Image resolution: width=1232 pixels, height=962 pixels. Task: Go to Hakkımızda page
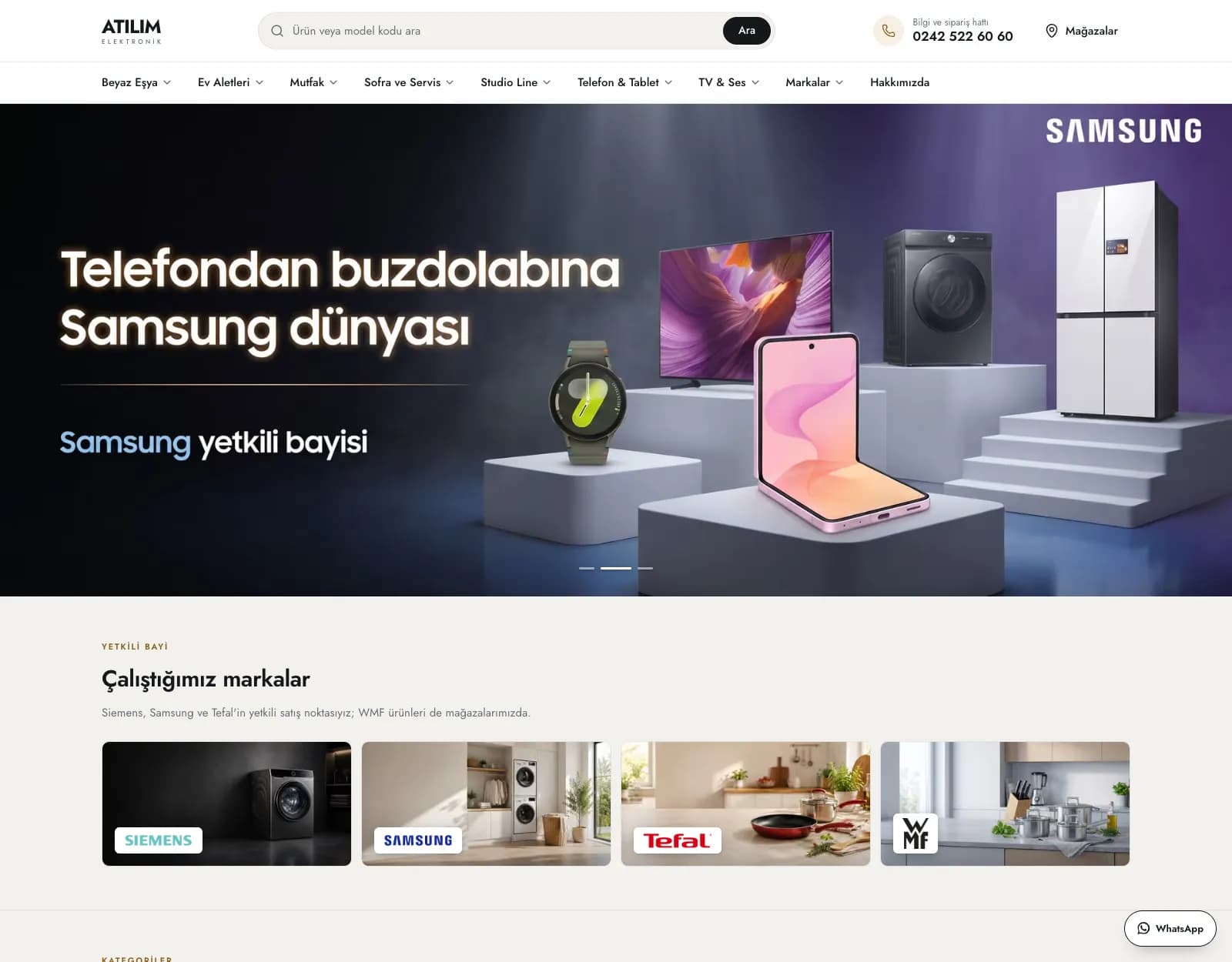[x=899, y=82]
